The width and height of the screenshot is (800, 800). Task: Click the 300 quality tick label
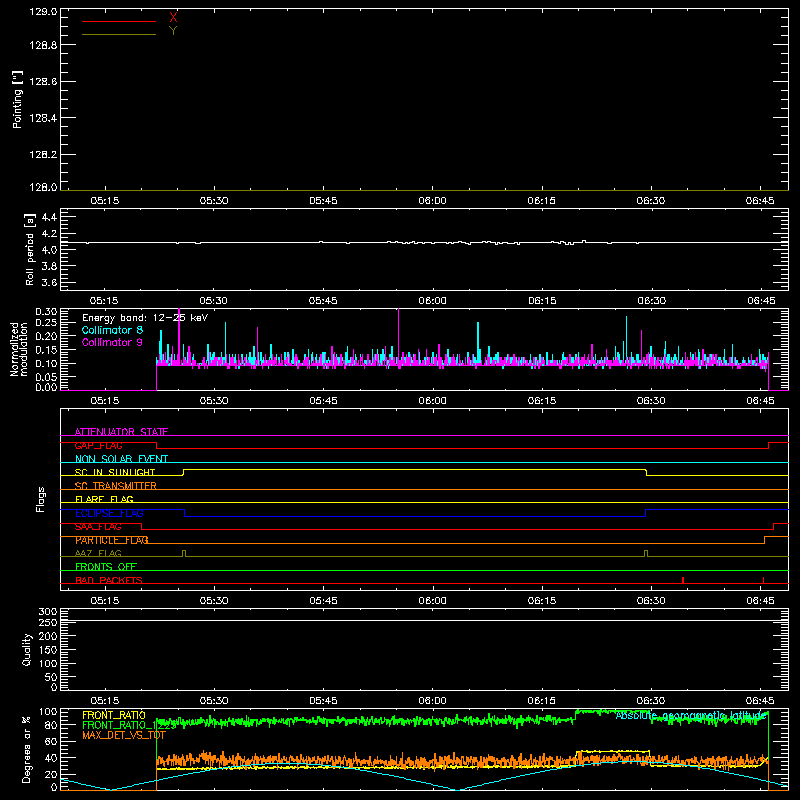[x=47, y=612]
